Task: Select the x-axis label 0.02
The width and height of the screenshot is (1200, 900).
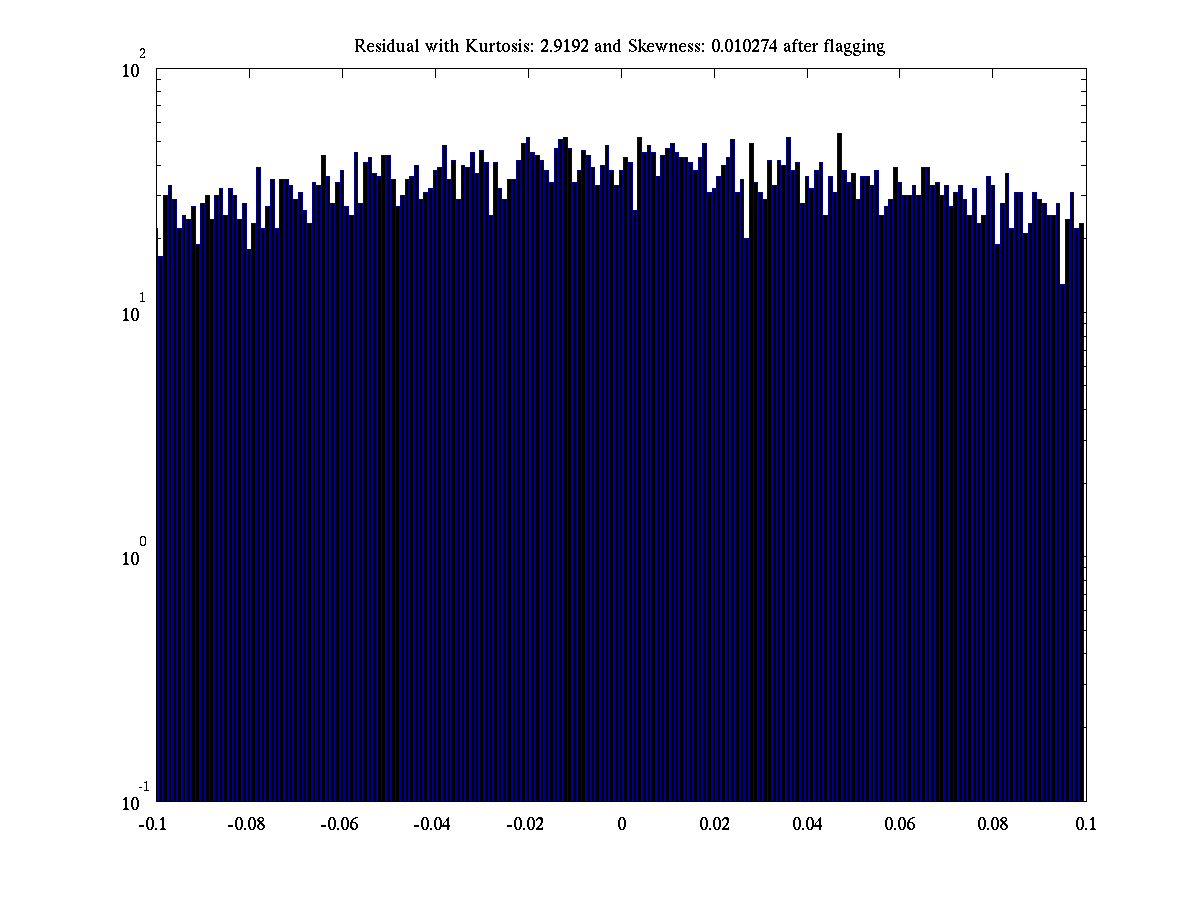Action: click(x=714, y=824)
